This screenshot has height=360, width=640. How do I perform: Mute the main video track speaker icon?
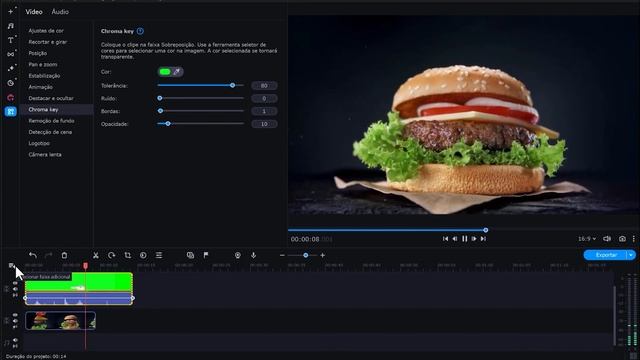[15, 321]
